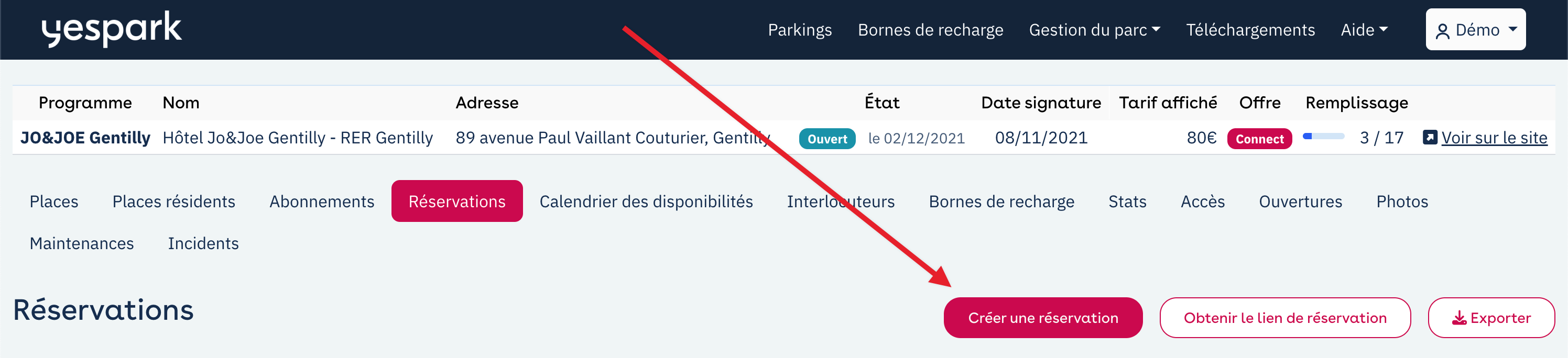Image resolution: width=1568 pixels, height=358 pixels.
Task: Expand the Gestion du parc dropdown
Action: tap(1094, 30)
